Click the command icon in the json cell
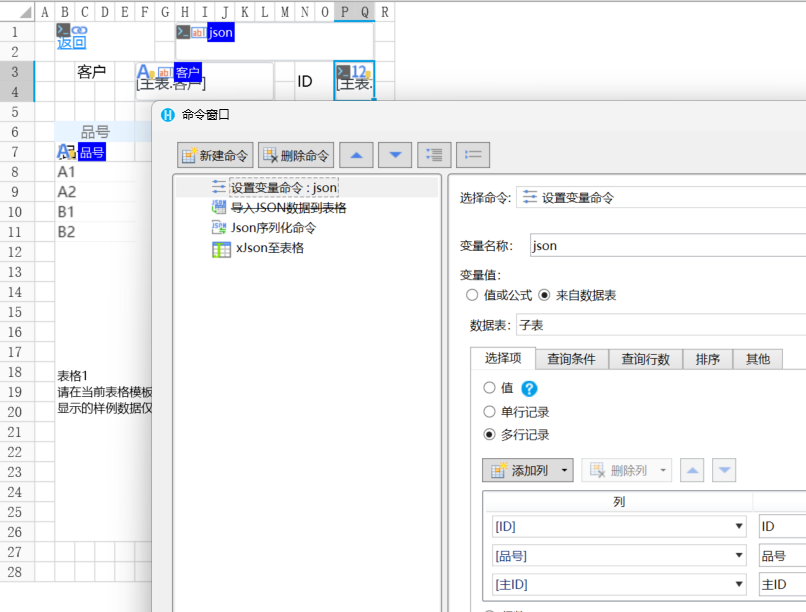 (183, 32)
